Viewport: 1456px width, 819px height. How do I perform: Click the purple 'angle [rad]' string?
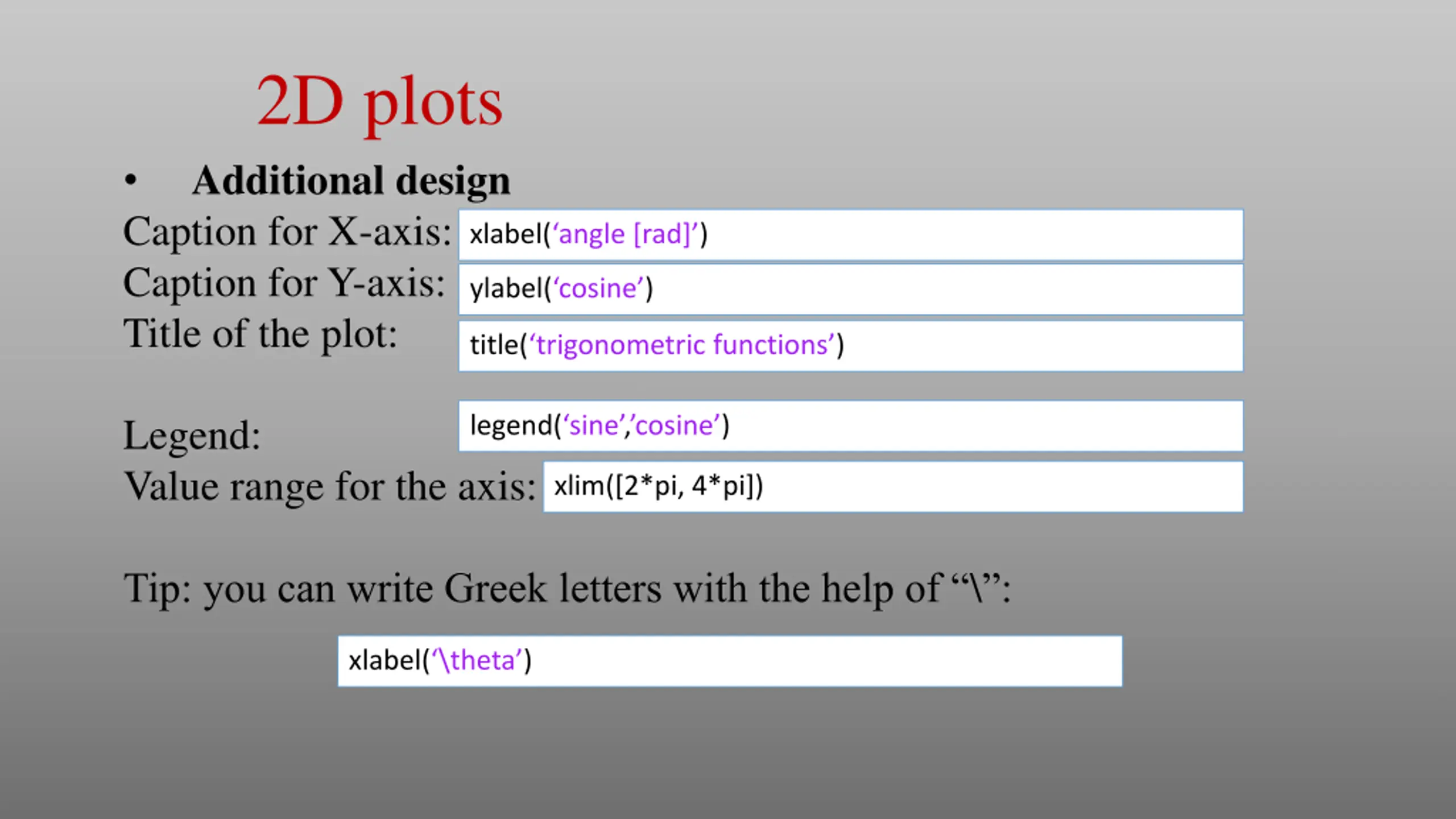tap(625, 234)
